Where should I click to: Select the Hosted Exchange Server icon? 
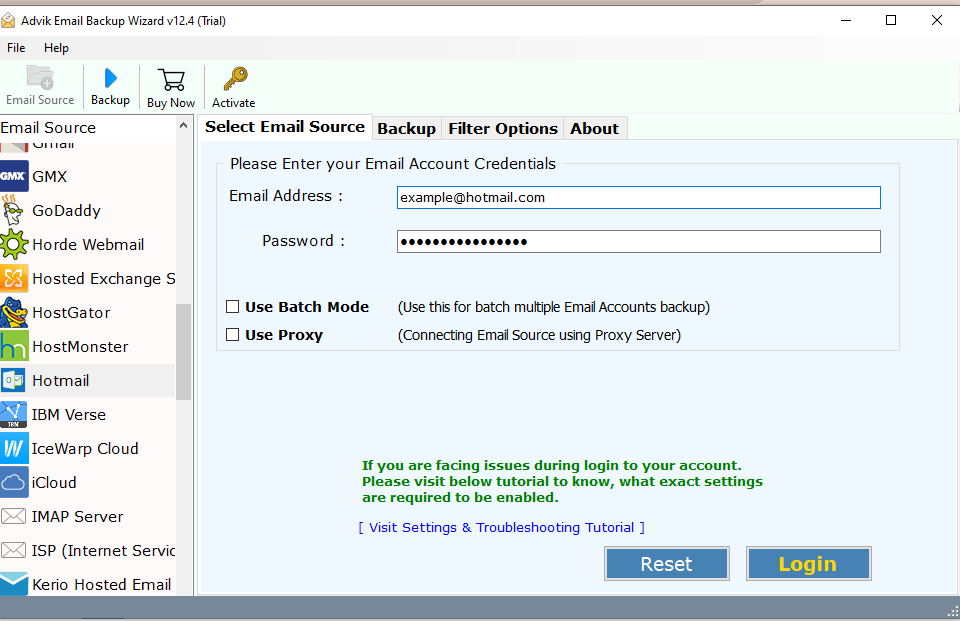(x=13, y=279)
